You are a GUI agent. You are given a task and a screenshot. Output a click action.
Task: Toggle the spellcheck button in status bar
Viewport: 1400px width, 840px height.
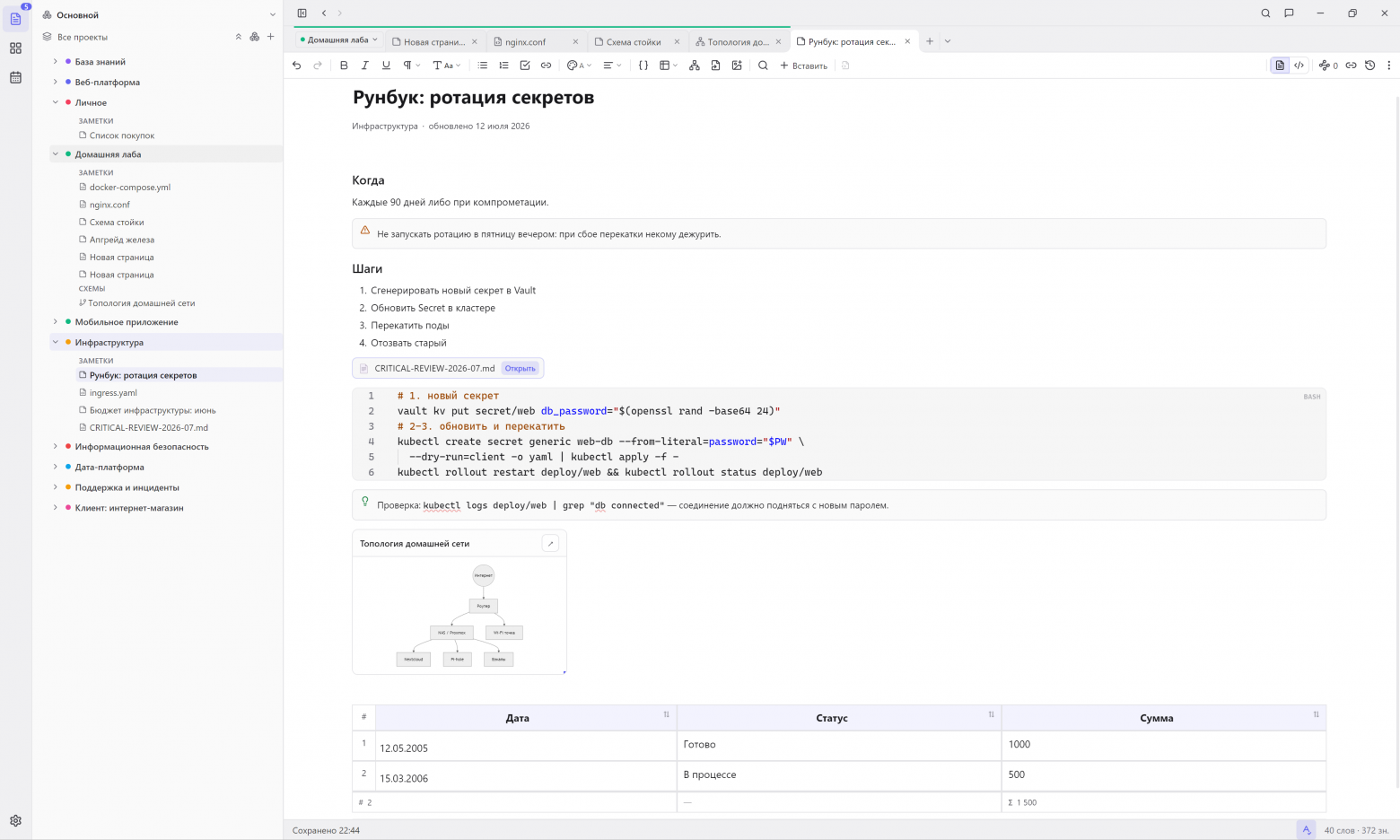(x=1306, y=830)
